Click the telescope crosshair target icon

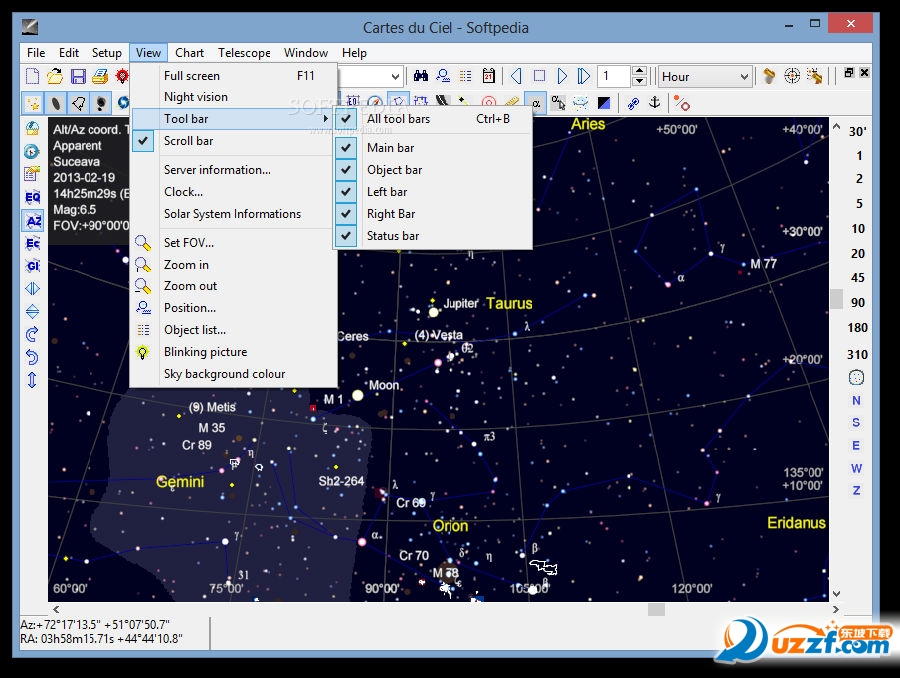tap(792, 76)
